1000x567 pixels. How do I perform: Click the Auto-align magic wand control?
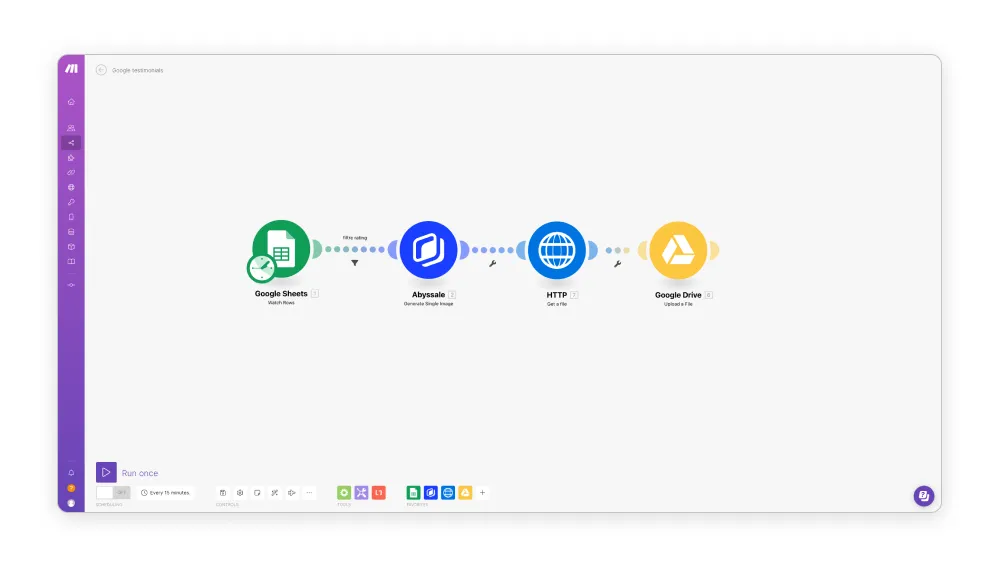tap(274, 492)
